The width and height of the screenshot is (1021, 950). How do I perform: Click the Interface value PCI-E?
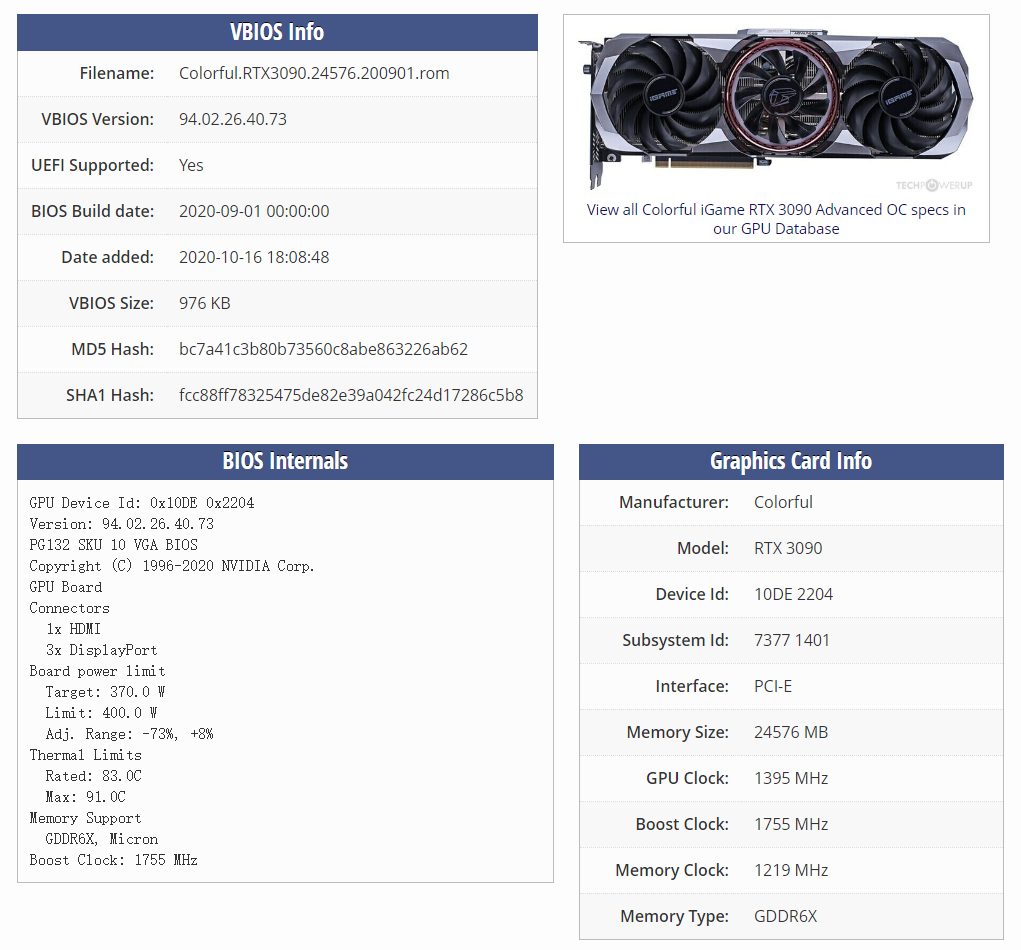coord(773,686)
